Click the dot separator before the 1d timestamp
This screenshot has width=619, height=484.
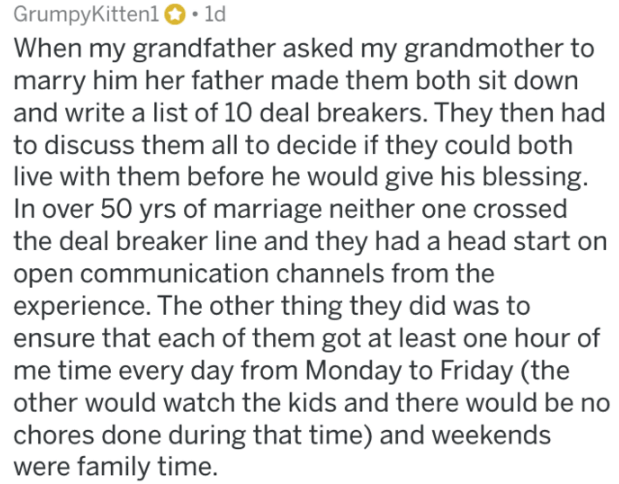pos(194,15)
